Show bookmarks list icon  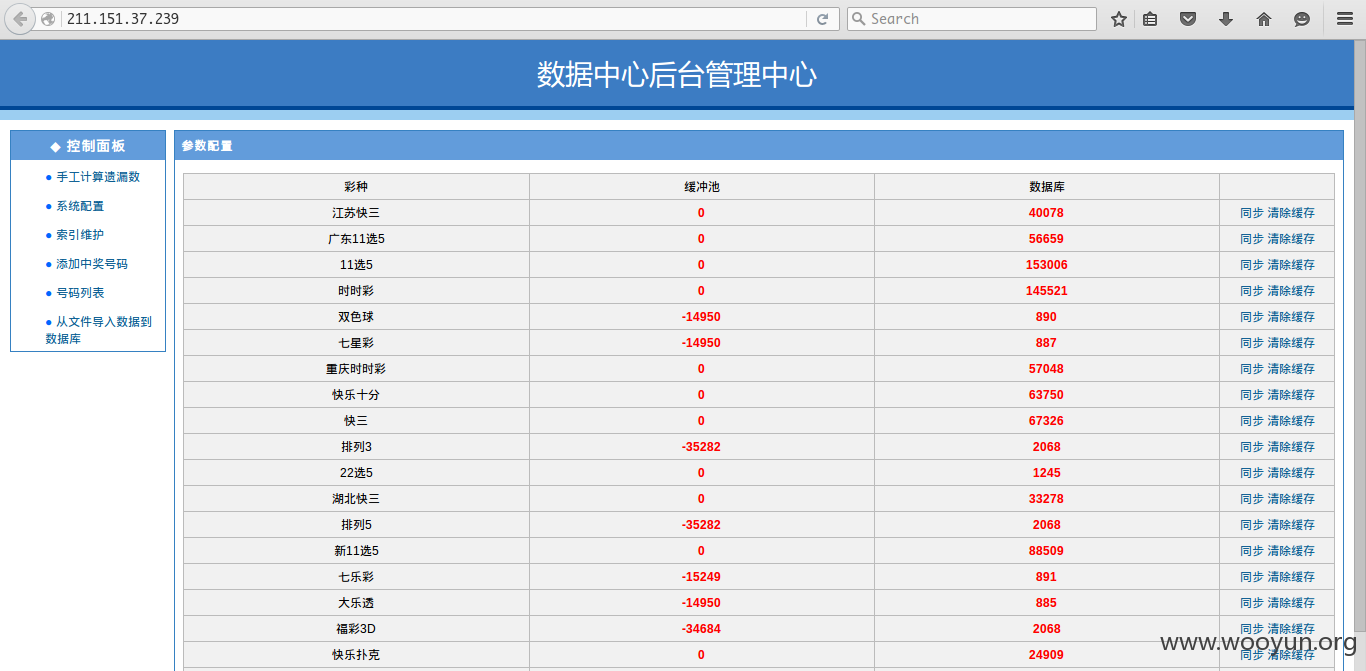point(1150,19)
